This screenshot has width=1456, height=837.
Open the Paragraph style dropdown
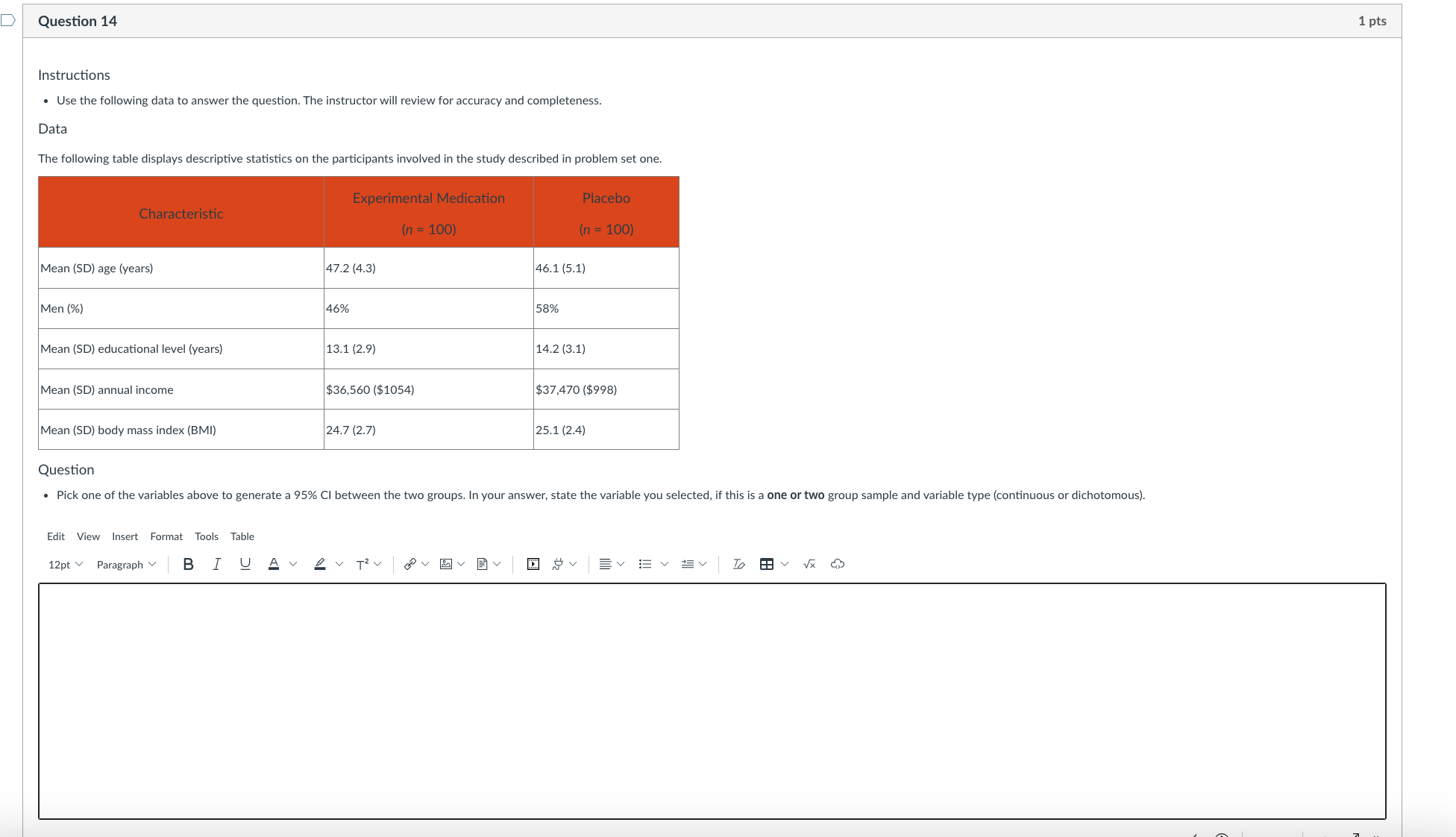click(125, 565)
